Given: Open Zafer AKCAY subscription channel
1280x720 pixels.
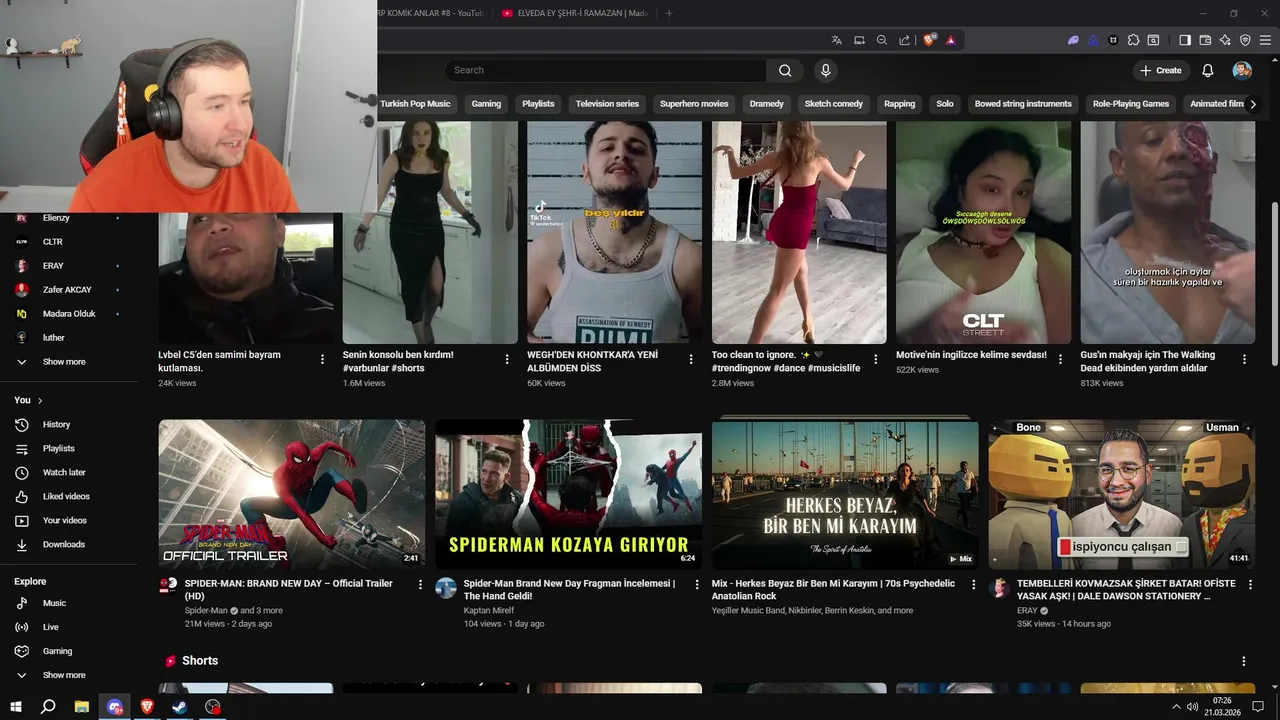Looking at the screenshot, I should (x=69, y=290).
